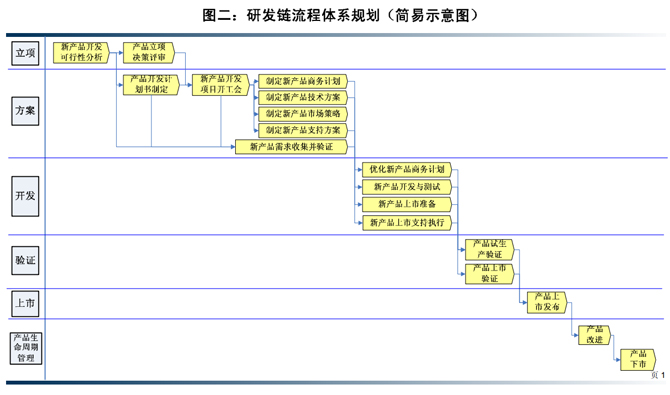
Task: Select the 方案 phase label box
Action: coord(25,111)
